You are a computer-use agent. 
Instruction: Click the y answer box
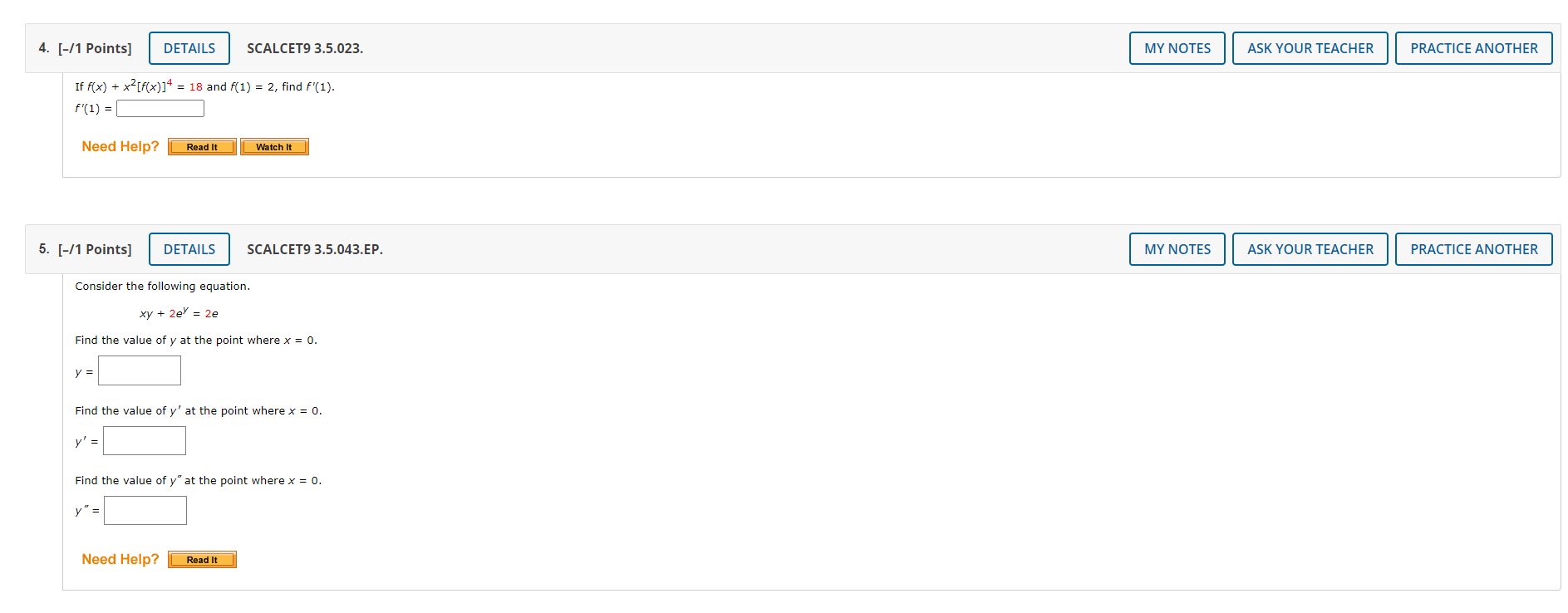(139, 370)
